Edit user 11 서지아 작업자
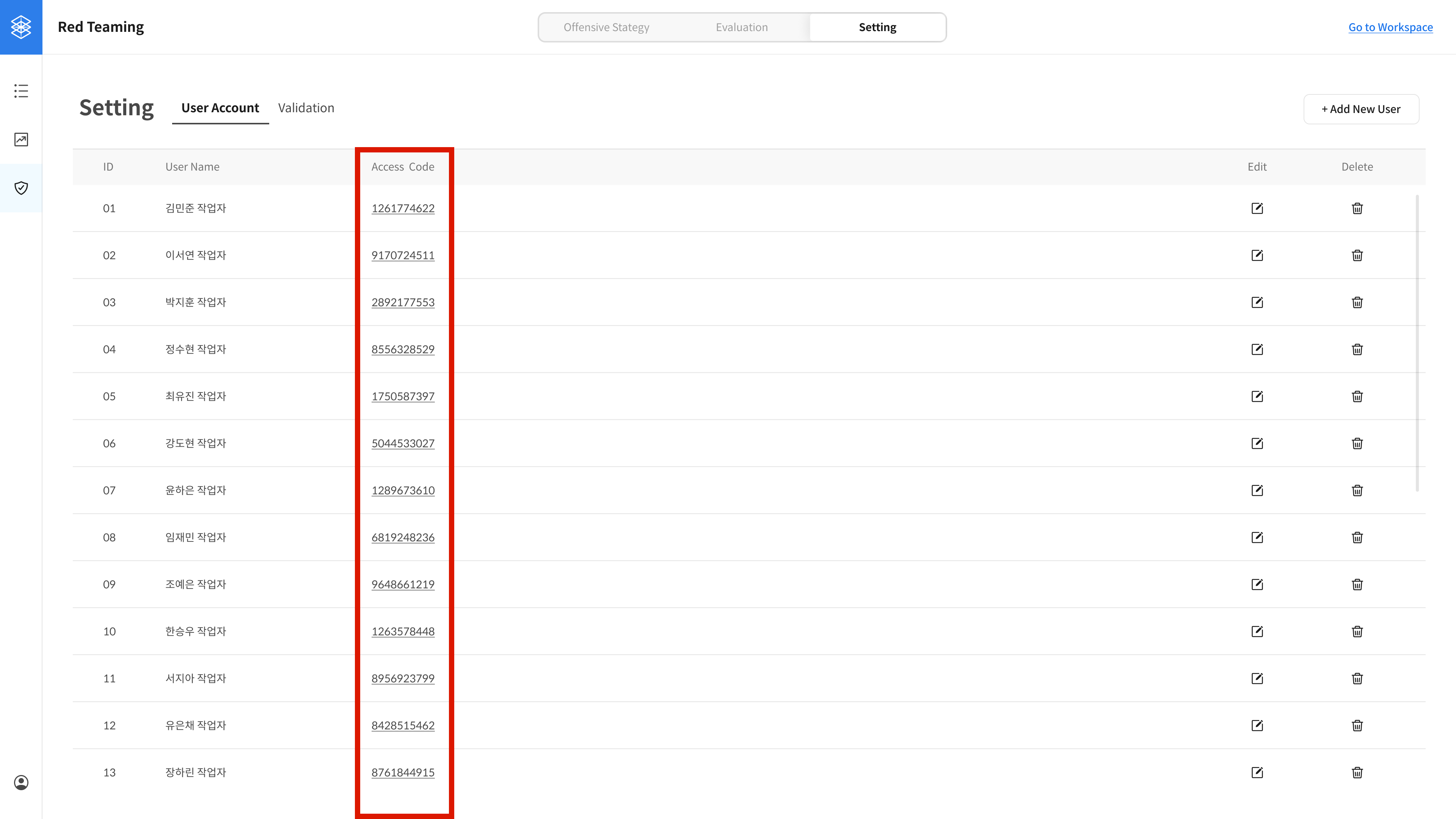 tap(1257, 678)
